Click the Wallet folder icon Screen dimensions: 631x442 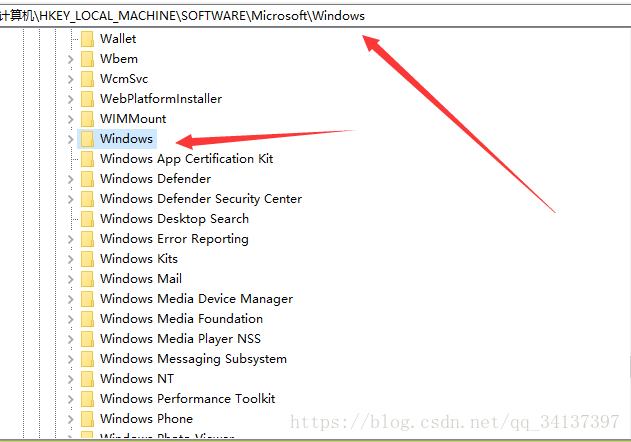pos(87,39)
